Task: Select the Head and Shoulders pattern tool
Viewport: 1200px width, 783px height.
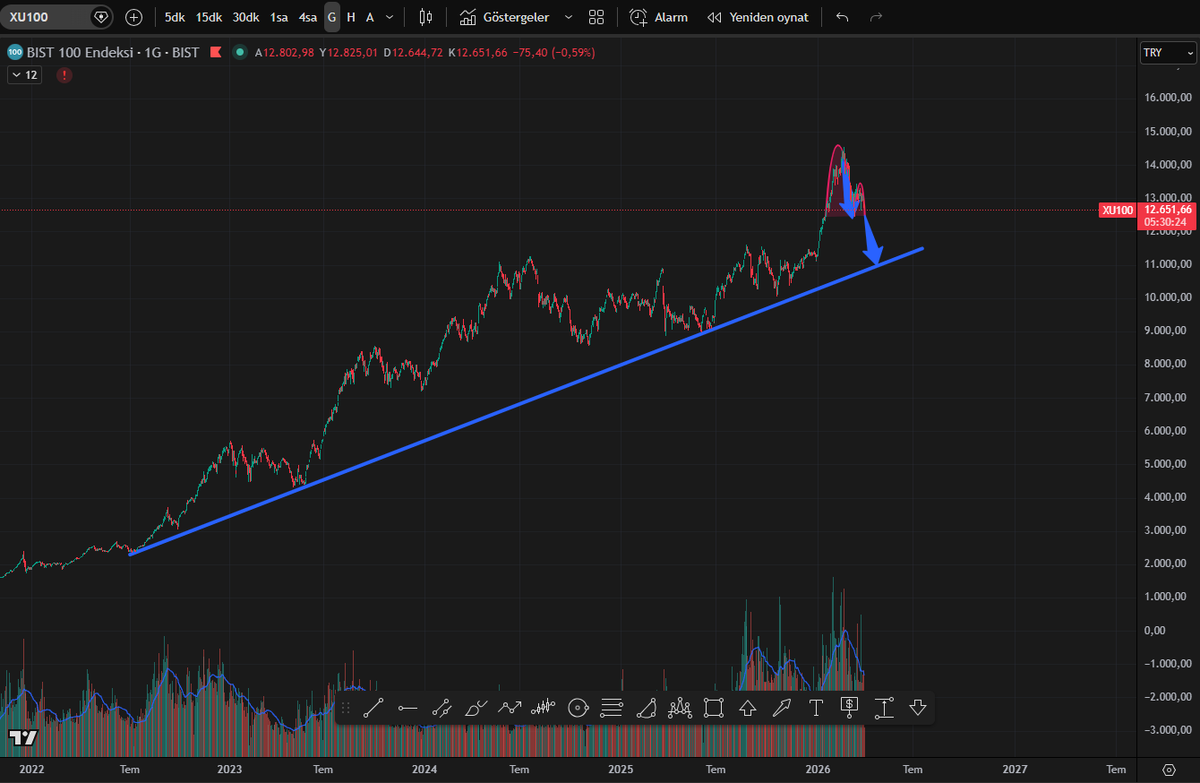Action: coord(680,709)
